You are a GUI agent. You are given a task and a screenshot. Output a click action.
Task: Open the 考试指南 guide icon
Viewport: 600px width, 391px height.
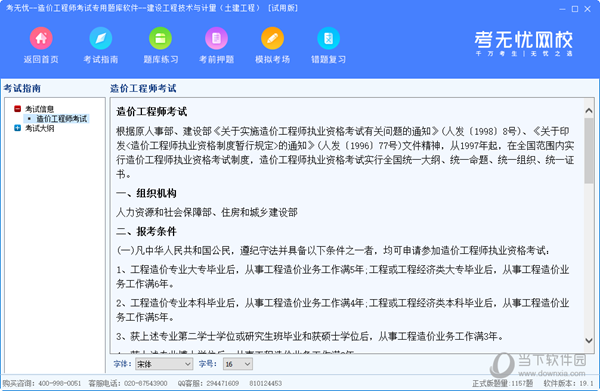(x=101, y=38)
